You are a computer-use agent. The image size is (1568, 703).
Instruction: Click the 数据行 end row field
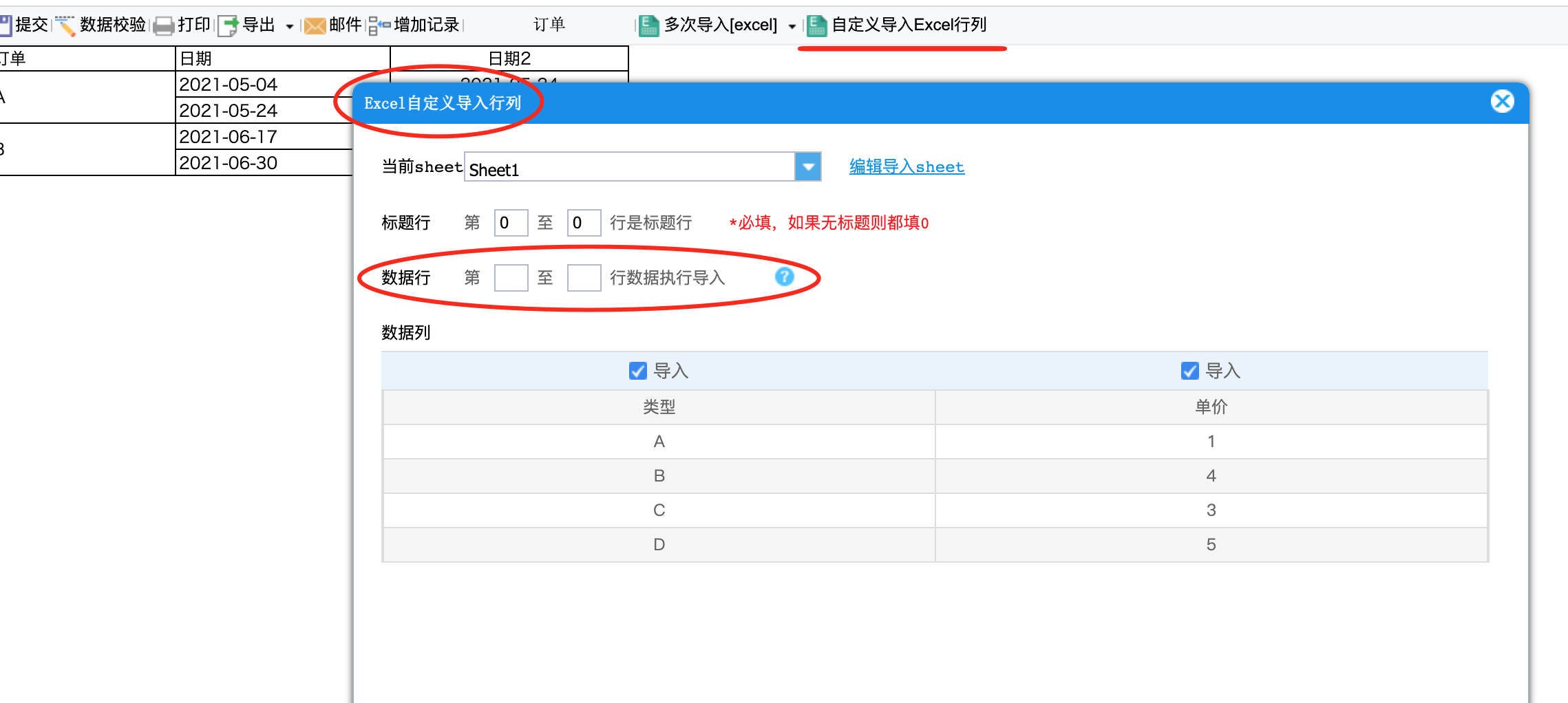(584, 278)
